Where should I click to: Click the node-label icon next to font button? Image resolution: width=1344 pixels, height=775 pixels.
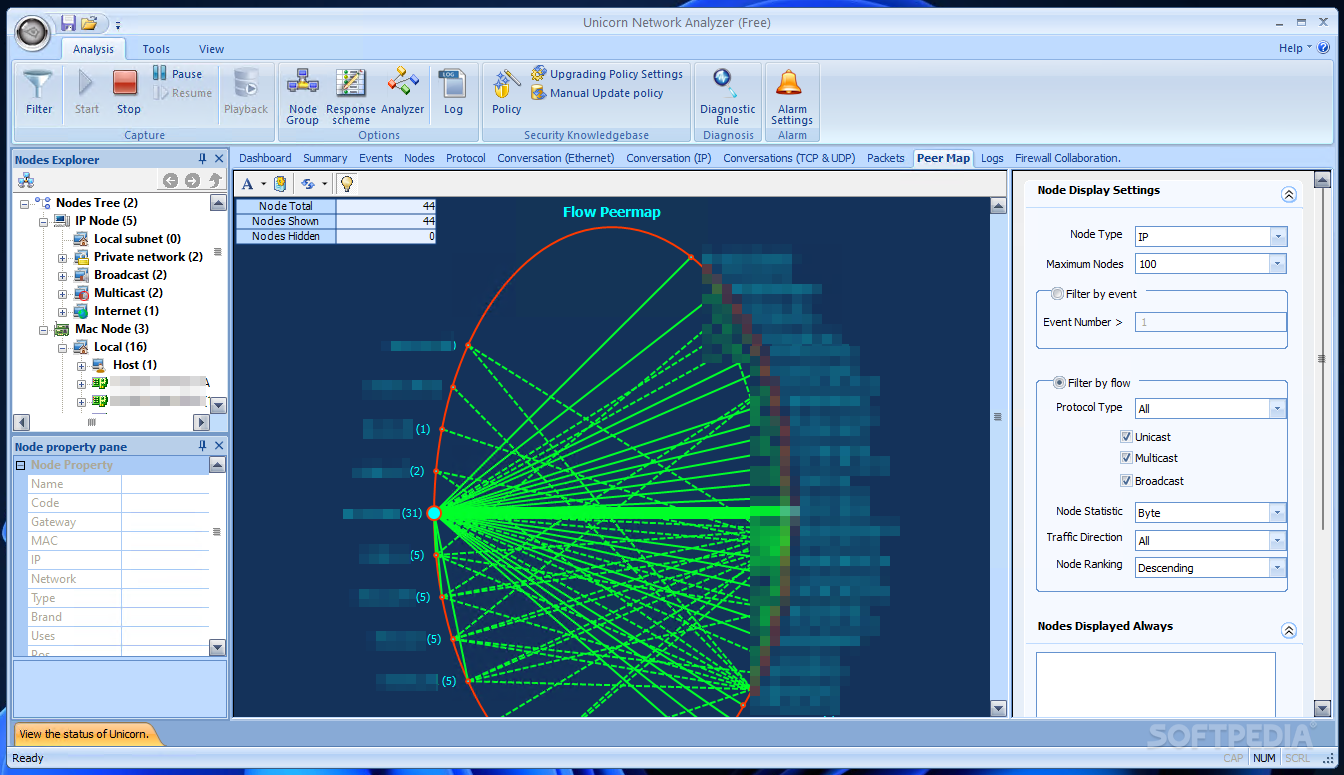coord(280,184)
